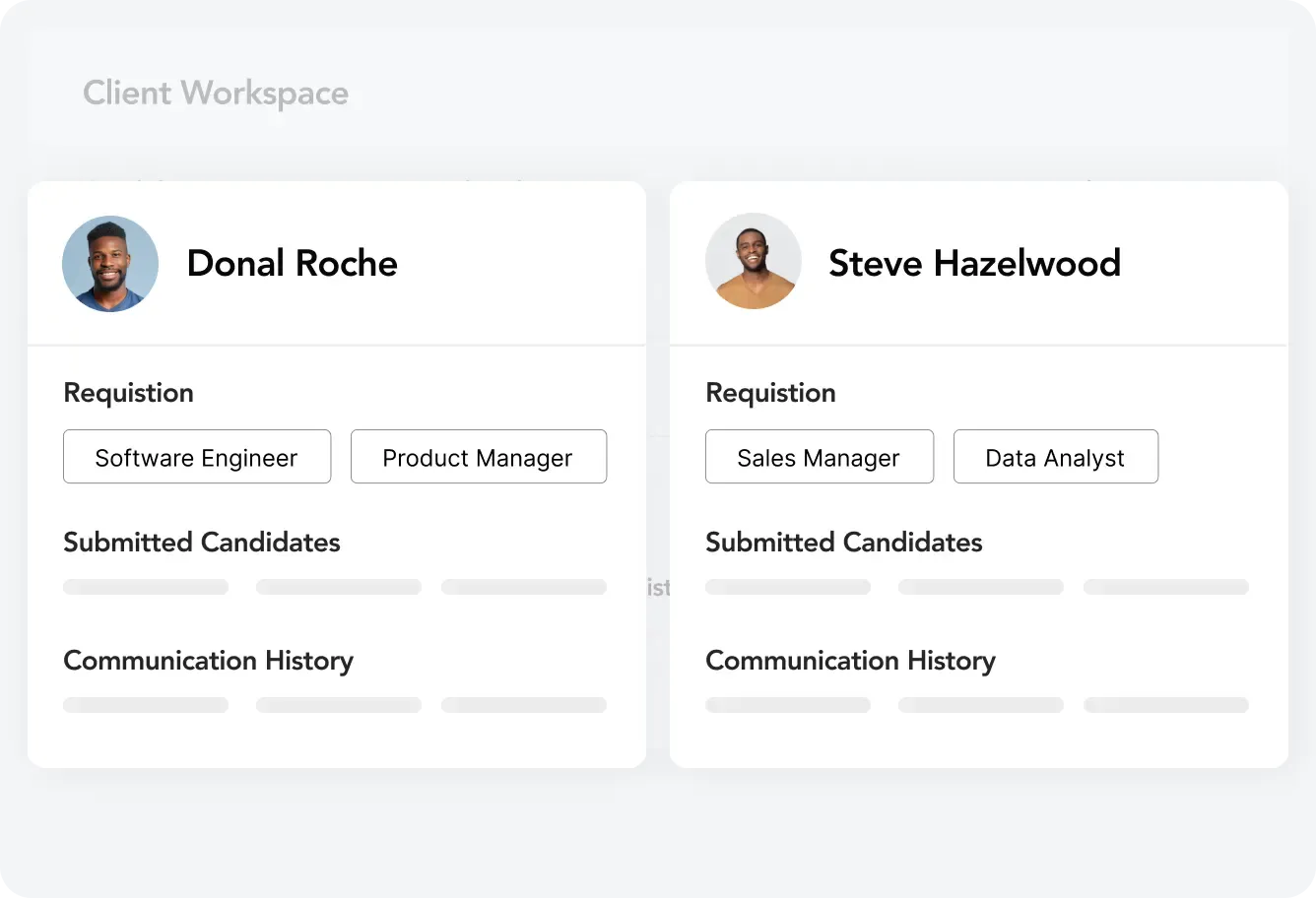
Task: Click a communication entry on Donal's card
Action: coord(145,704)
